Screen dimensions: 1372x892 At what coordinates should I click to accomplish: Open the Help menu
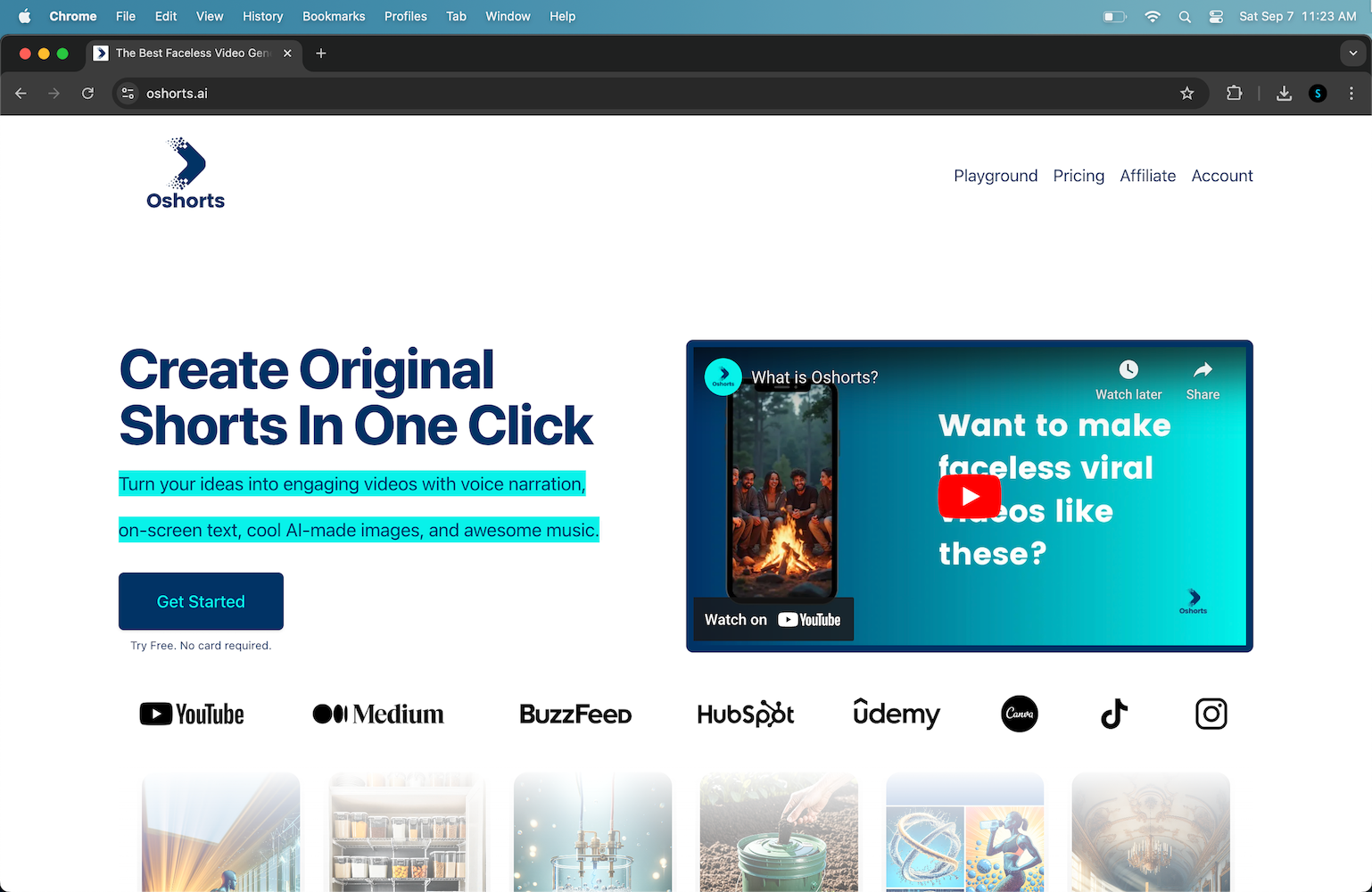coord(563,16)
